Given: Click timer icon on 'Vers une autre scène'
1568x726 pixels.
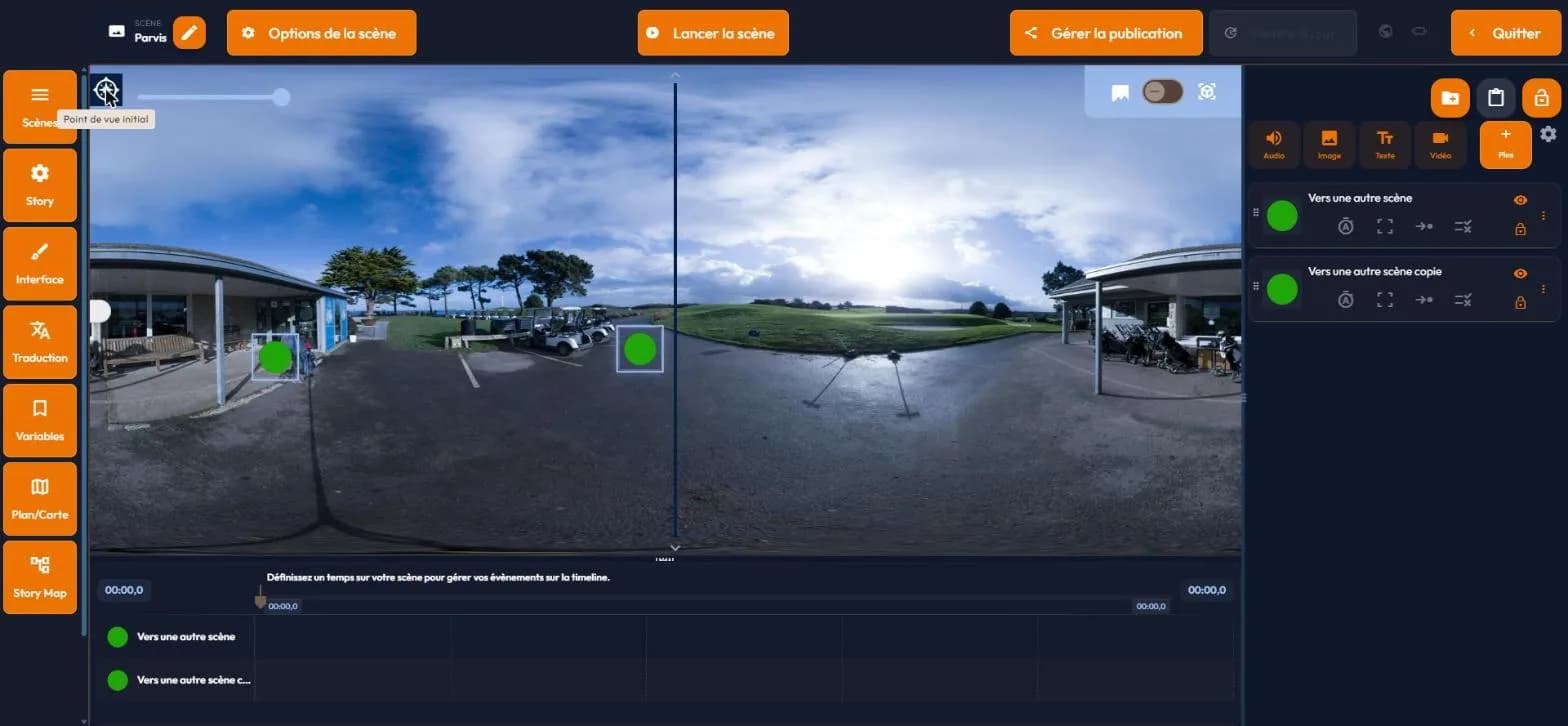Looking at the screenshot, I should pyautogui.click(x=1346, y=227).
